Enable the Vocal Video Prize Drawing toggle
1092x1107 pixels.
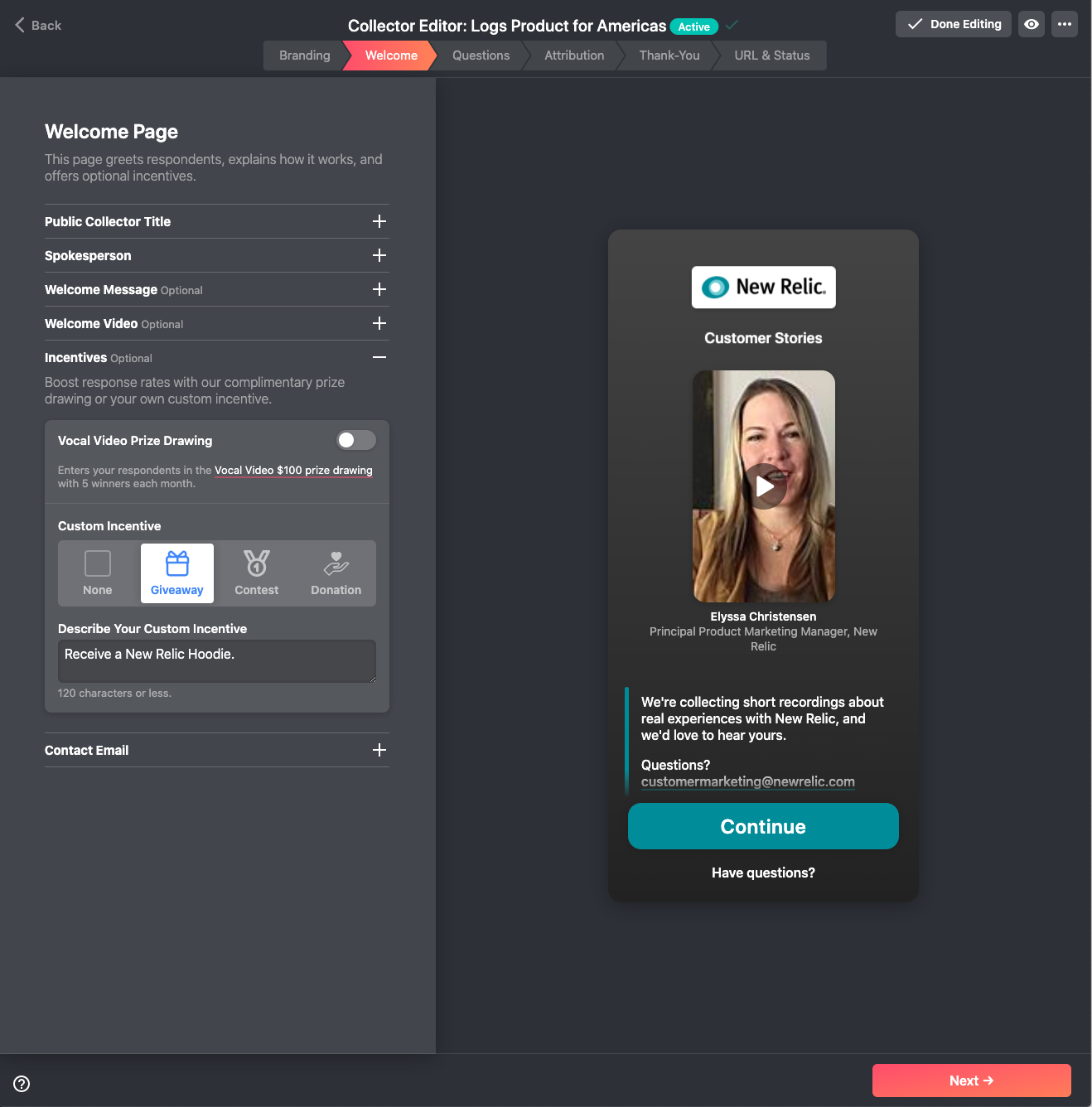[x=356, y=440]
